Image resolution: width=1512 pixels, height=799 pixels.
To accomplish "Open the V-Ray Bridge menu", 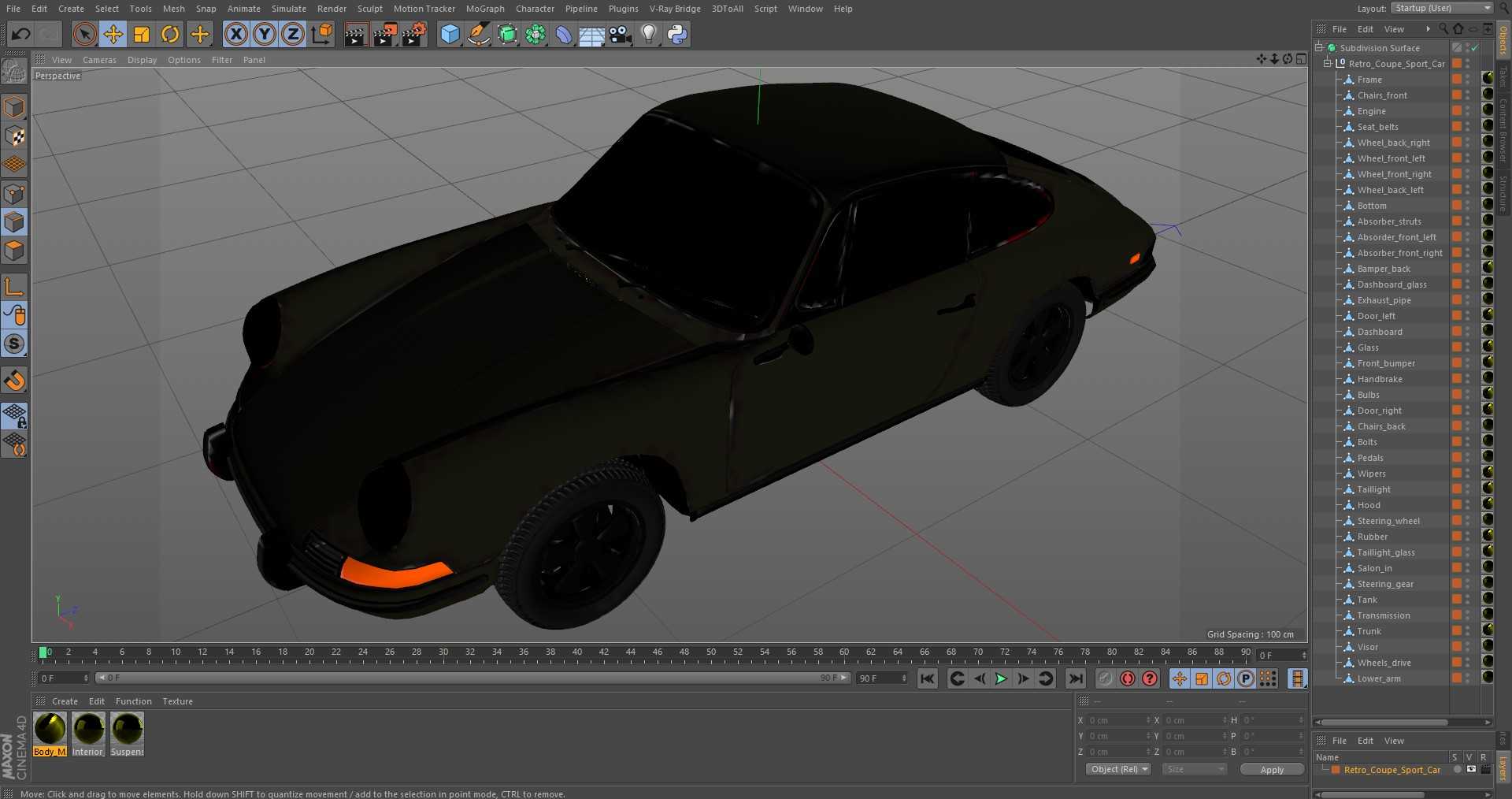I will [675, 9].
